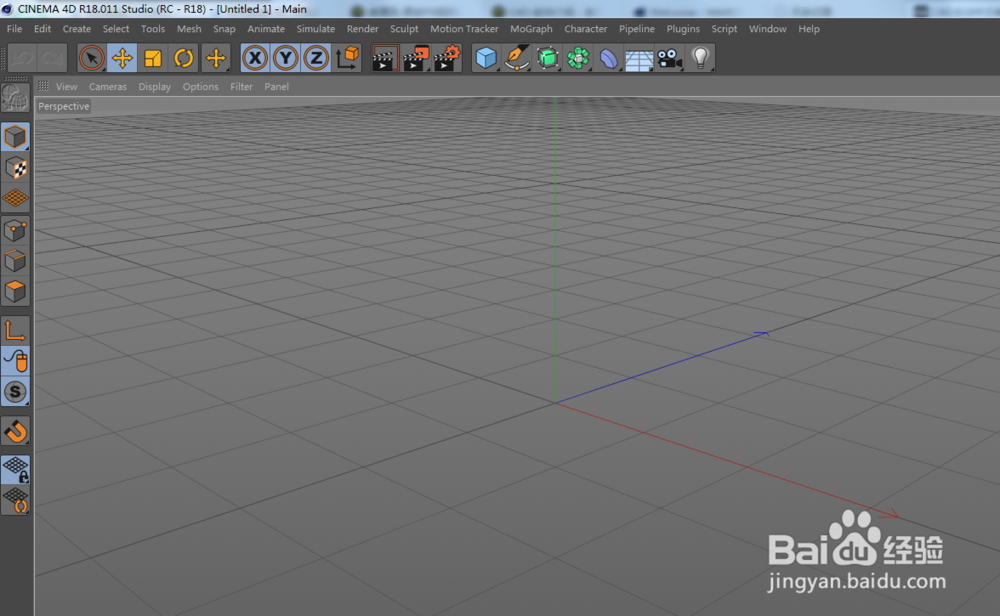Toggle Z axis lock
The width and height of the screenshot is (1000, 616).
click(316, 59)
